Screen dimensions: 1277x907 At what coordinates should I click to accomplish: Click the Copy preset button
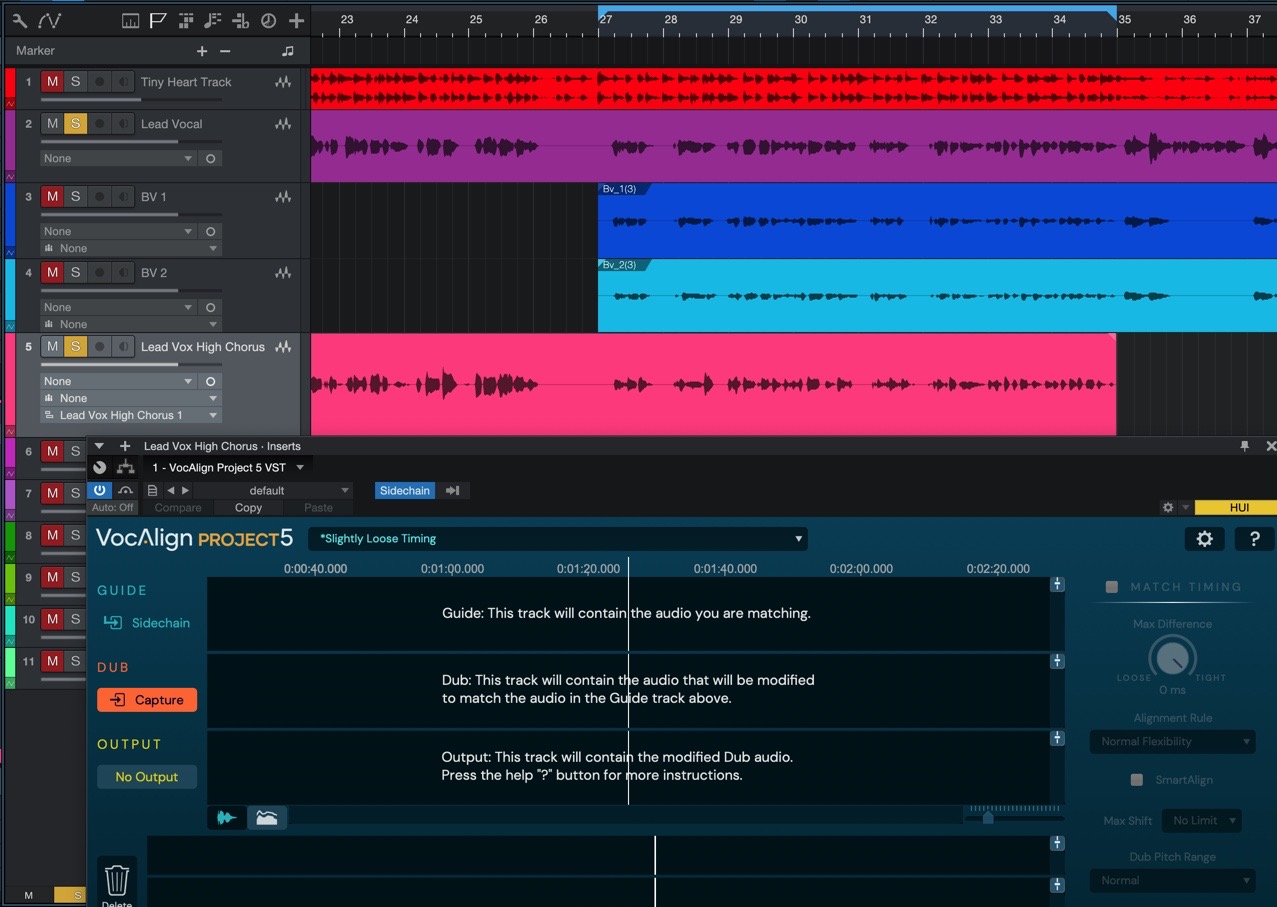pyautogui.click(x=248, y=508)
